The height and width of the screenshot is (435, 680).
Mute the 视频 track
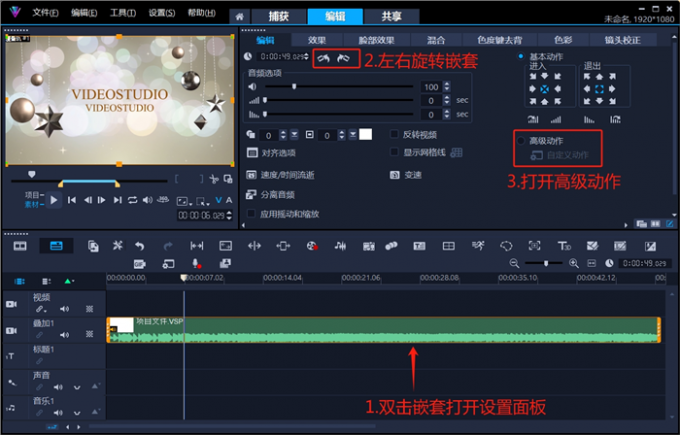pyautogui.click(x=65, y=309)
